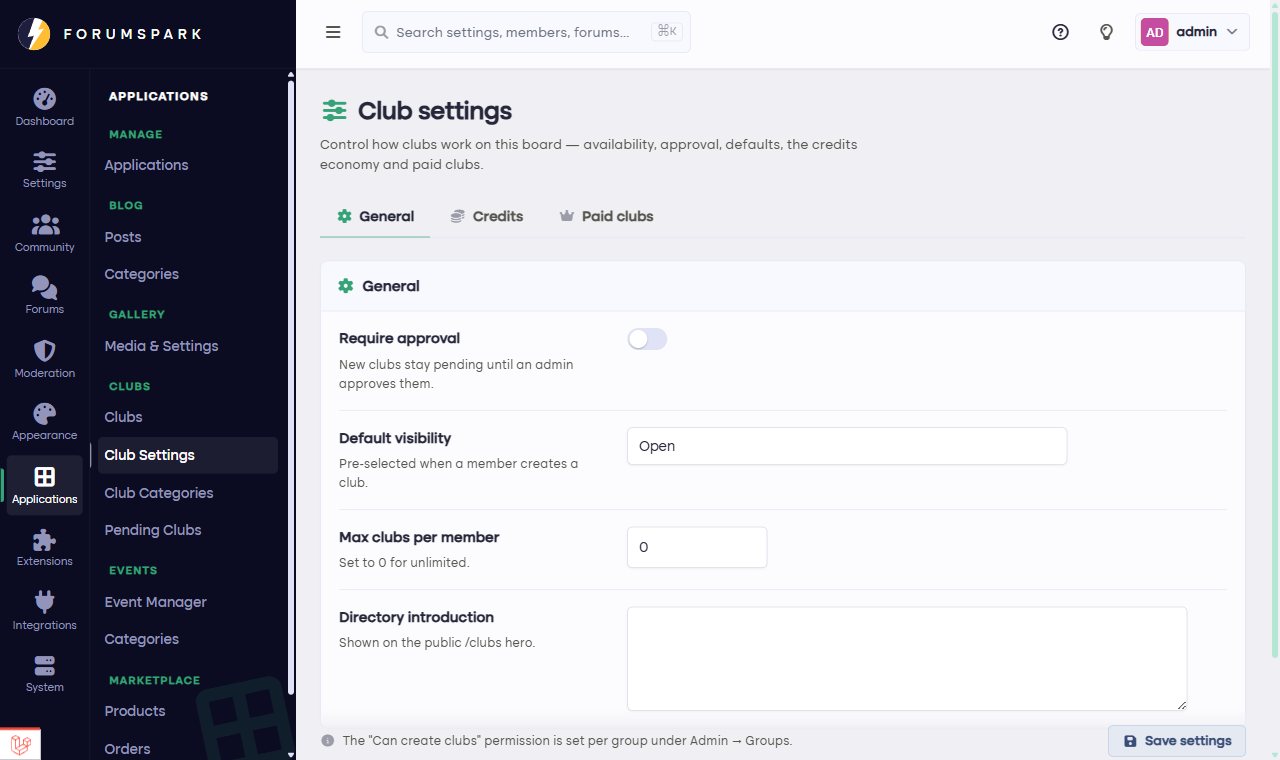The height and width of the screenshot is (760, 1280).
Task: Open blog Posts in the sidebar
Action: point(123,237)
